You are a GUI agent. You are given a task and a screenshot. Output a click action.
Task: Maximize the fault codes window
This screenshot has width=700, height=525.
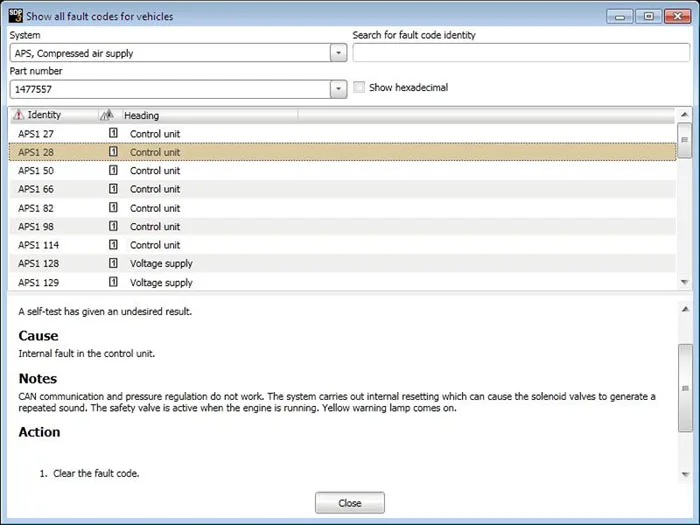[649, 17]
